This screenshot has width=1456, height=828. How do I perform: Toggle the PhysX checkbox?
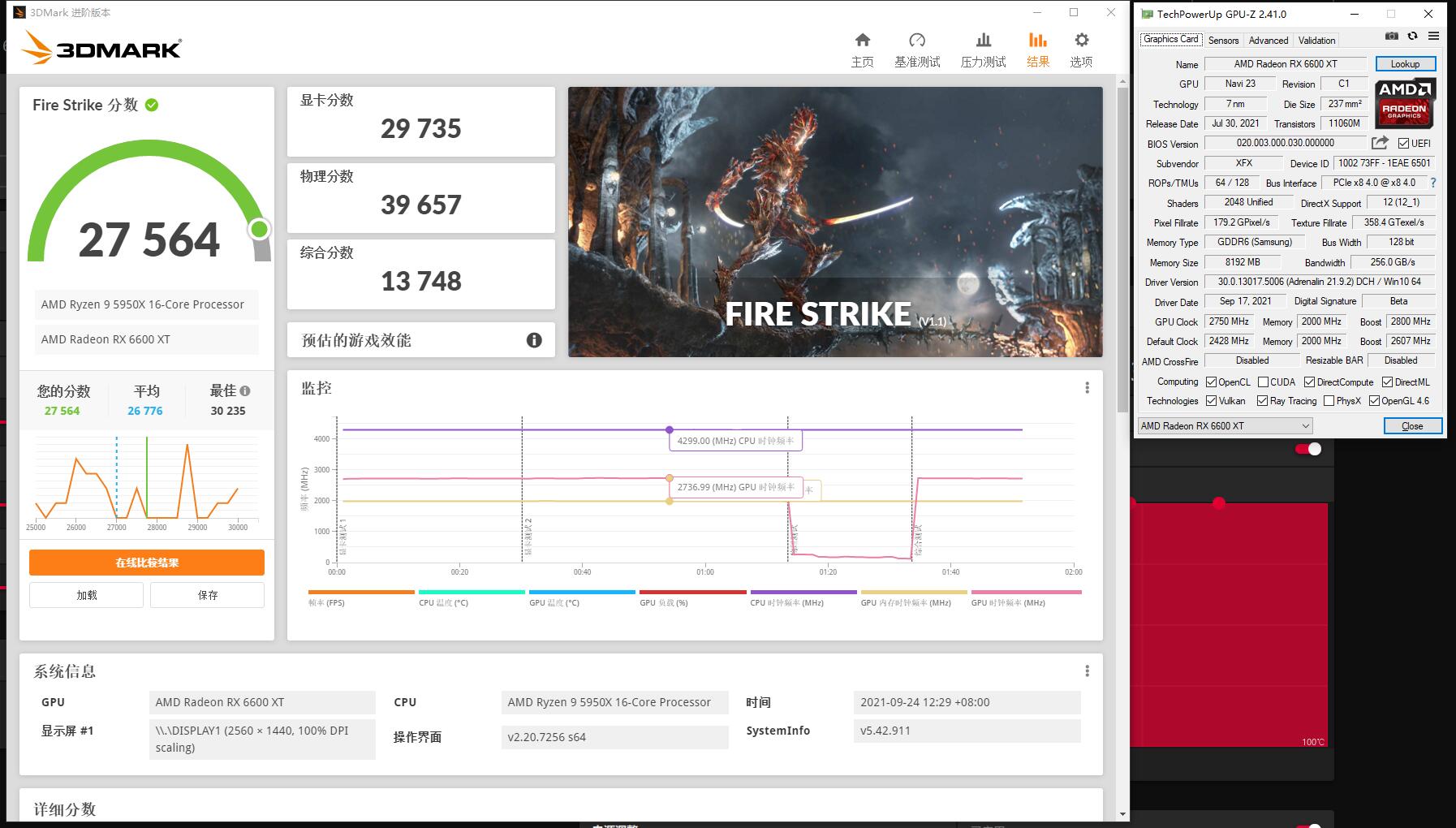click(x=1329, y=401)
